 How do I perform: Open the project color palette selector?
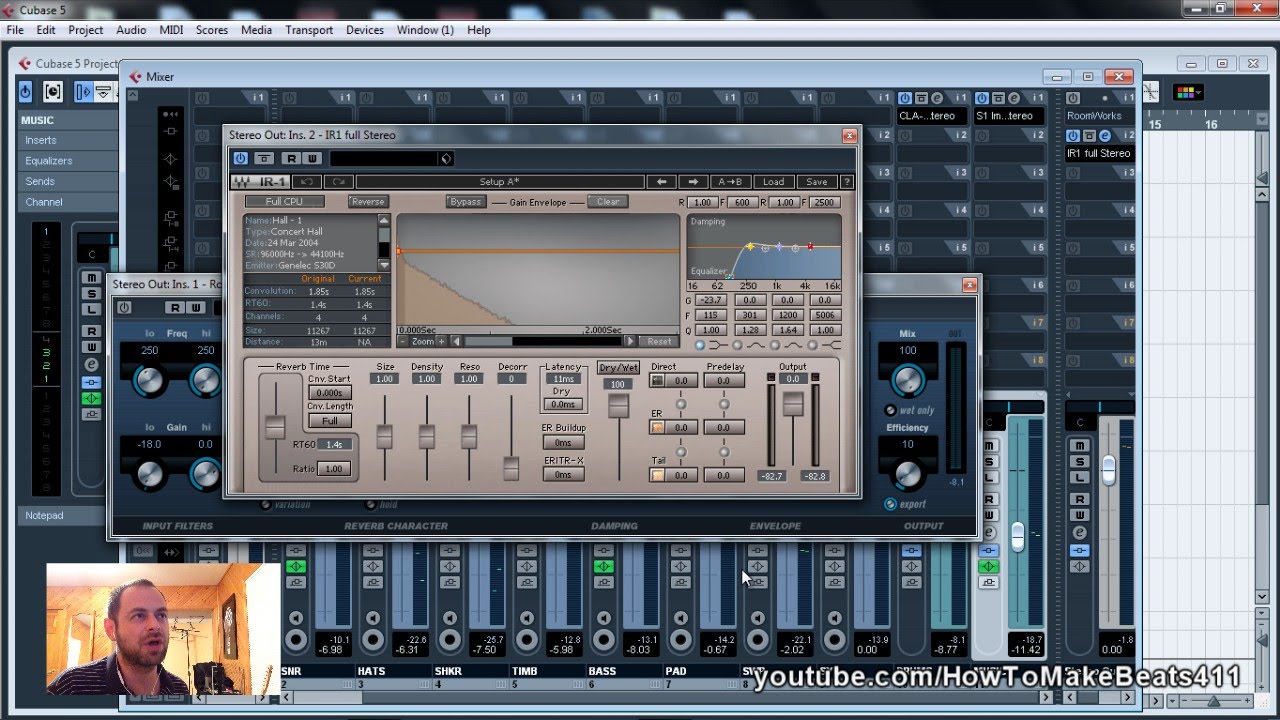coord(1189,92)
